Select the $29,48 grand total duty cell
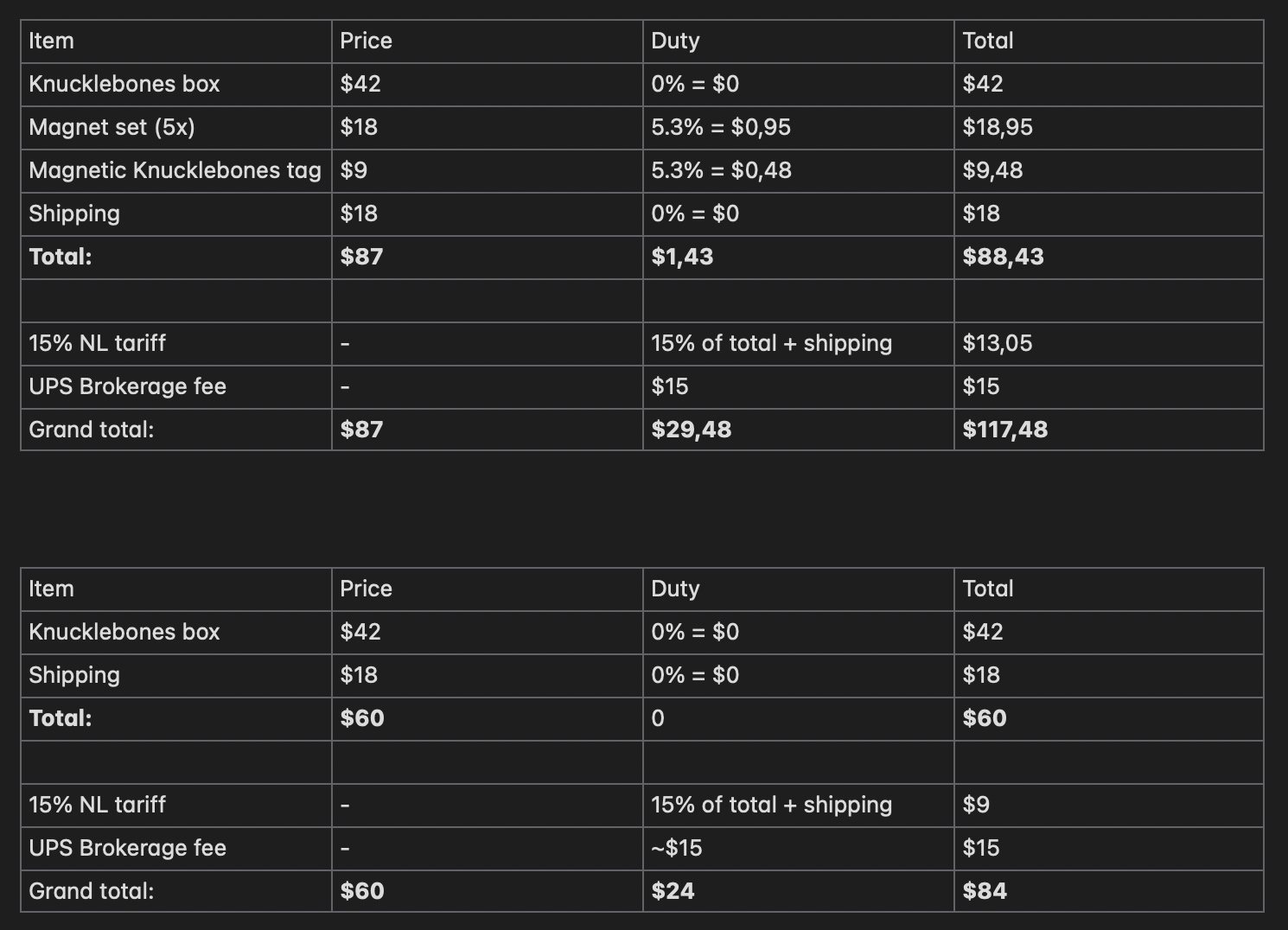The image size is (1288, 930). 691,430
